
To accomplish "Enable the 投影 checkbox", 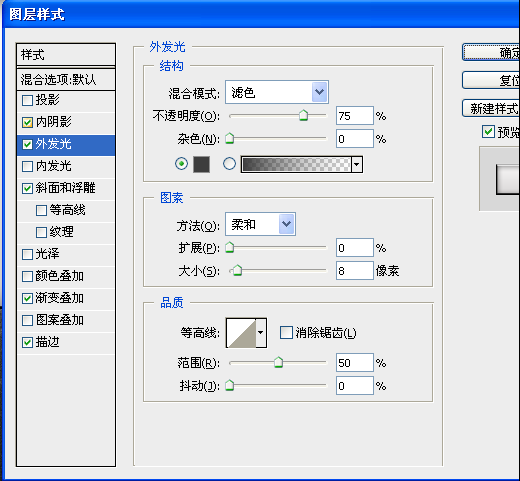I will point(27,100).
